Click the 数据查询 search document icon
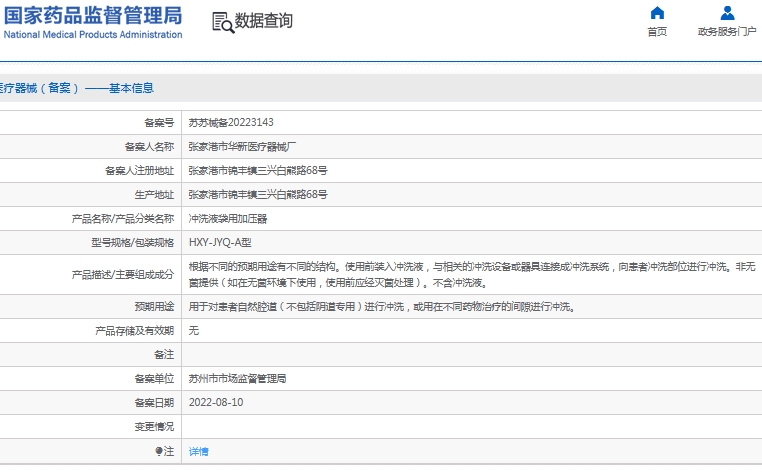762x473 pixels. 223,22
